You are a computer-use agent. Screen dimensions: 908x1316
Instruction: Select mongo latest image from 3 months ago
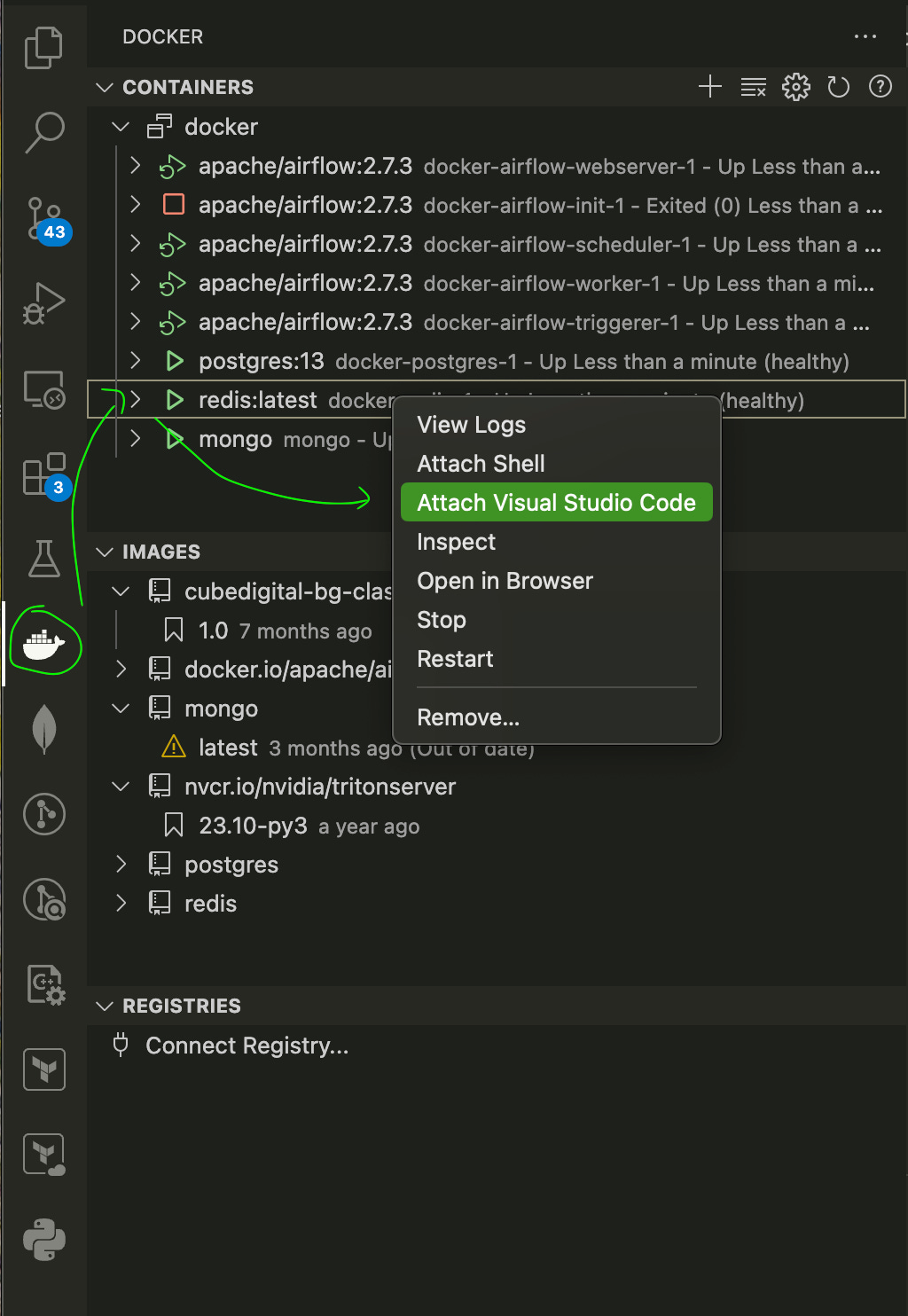click(497, 748)
